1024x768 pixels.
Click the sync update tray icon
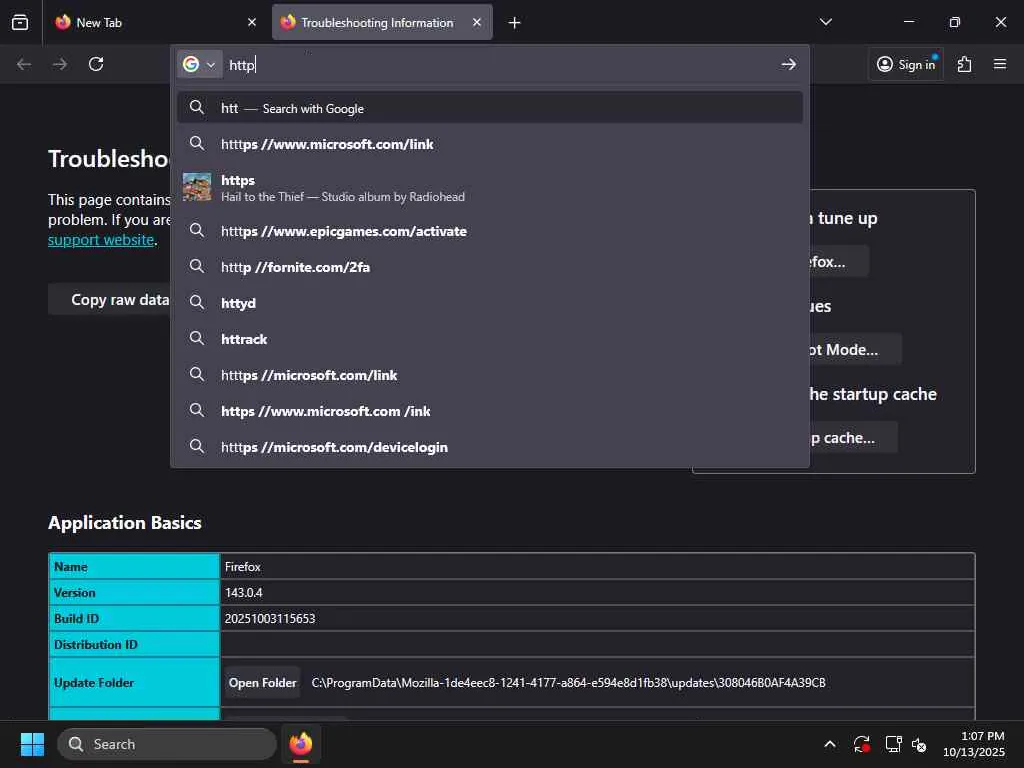[x=861, y=744]
